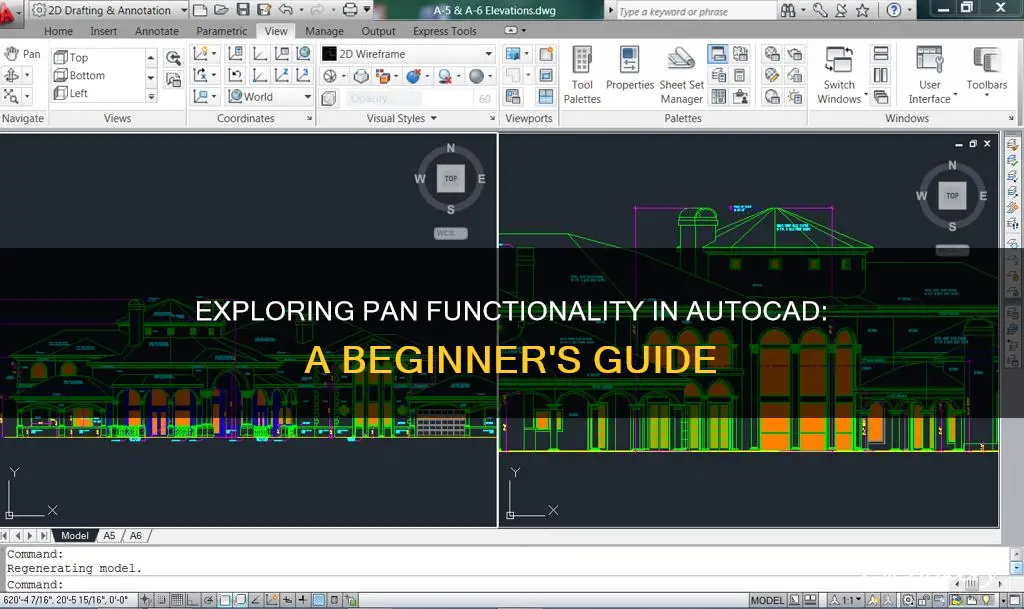Image resolution: width=1024 pixels, height=609 pixels.
Task: Expand the views list gallery
Action: point(151,97)
